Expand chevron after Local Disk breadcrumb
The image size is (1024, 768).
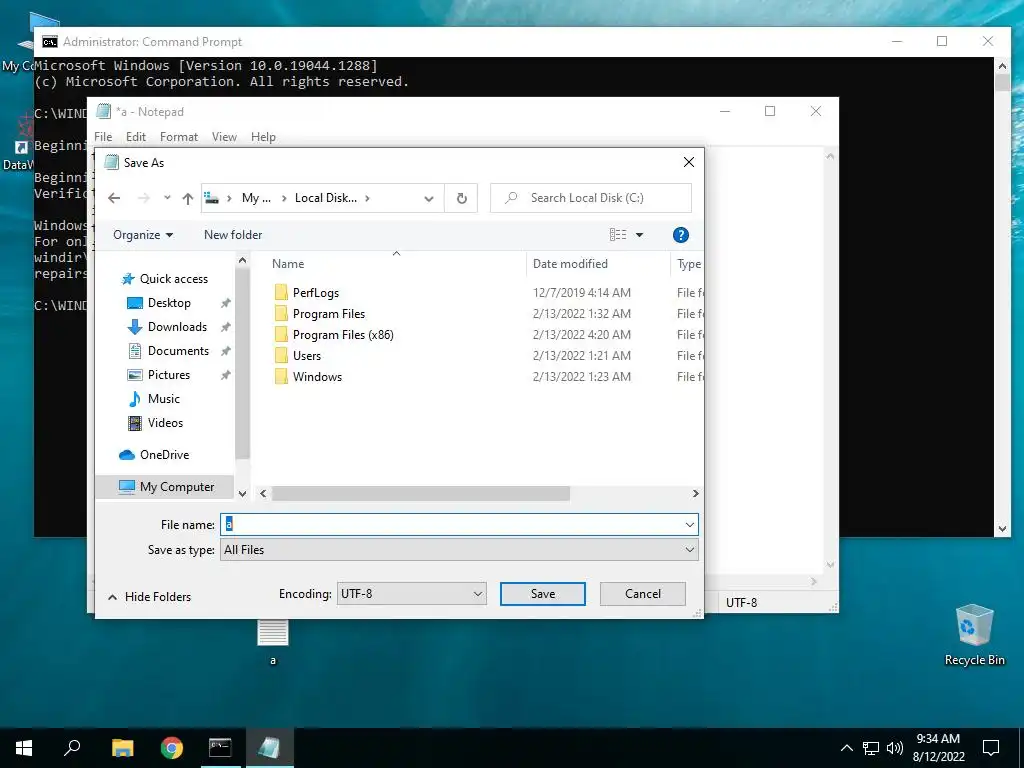(x=367, y=198)
